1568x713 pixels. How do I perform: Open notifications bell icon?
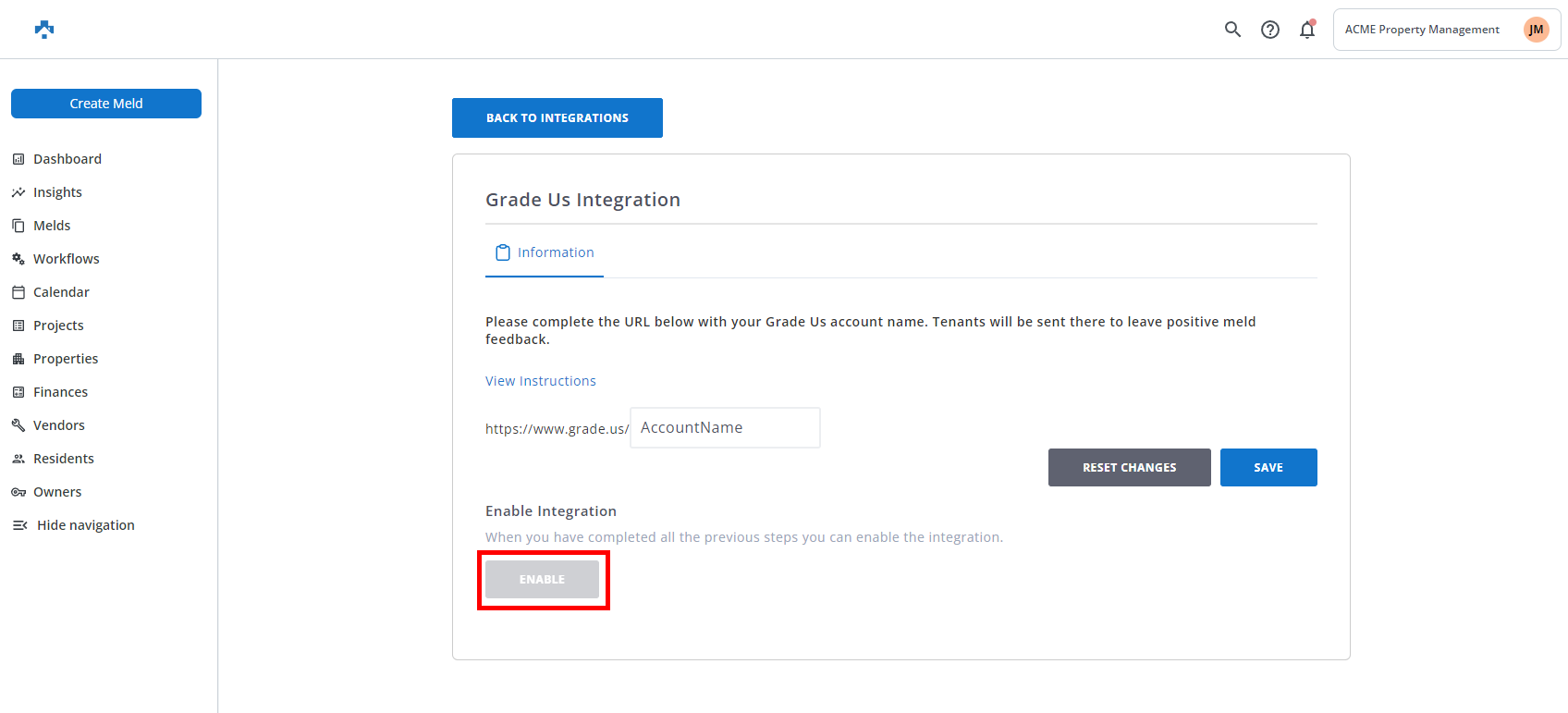click(1307, 30)
